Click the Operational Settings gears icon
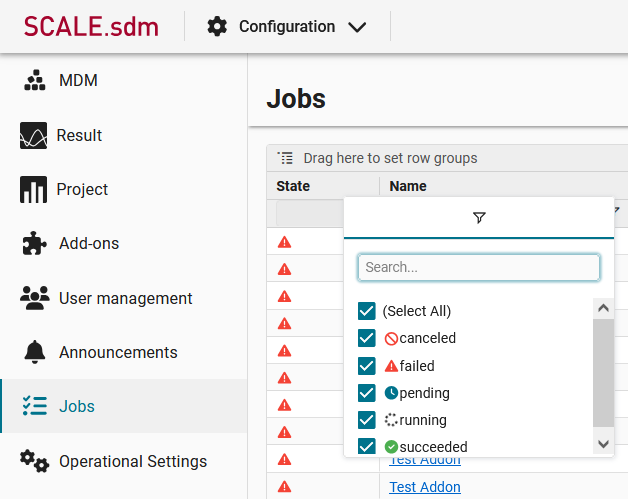The height and width of the screenshot is (499, 628). (35, 461)
